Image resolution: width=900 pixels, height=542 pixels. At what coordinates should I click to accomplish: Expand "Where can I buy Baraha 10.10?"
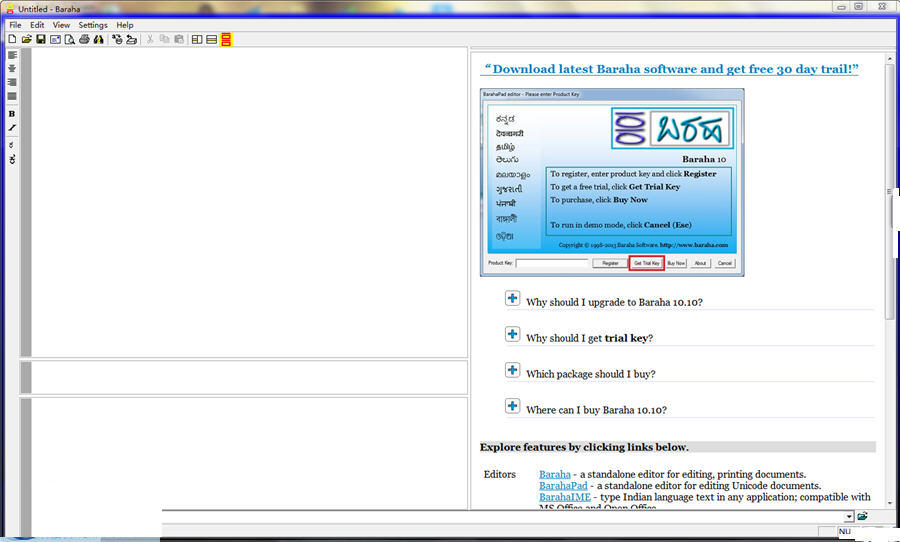click(512, 406)
